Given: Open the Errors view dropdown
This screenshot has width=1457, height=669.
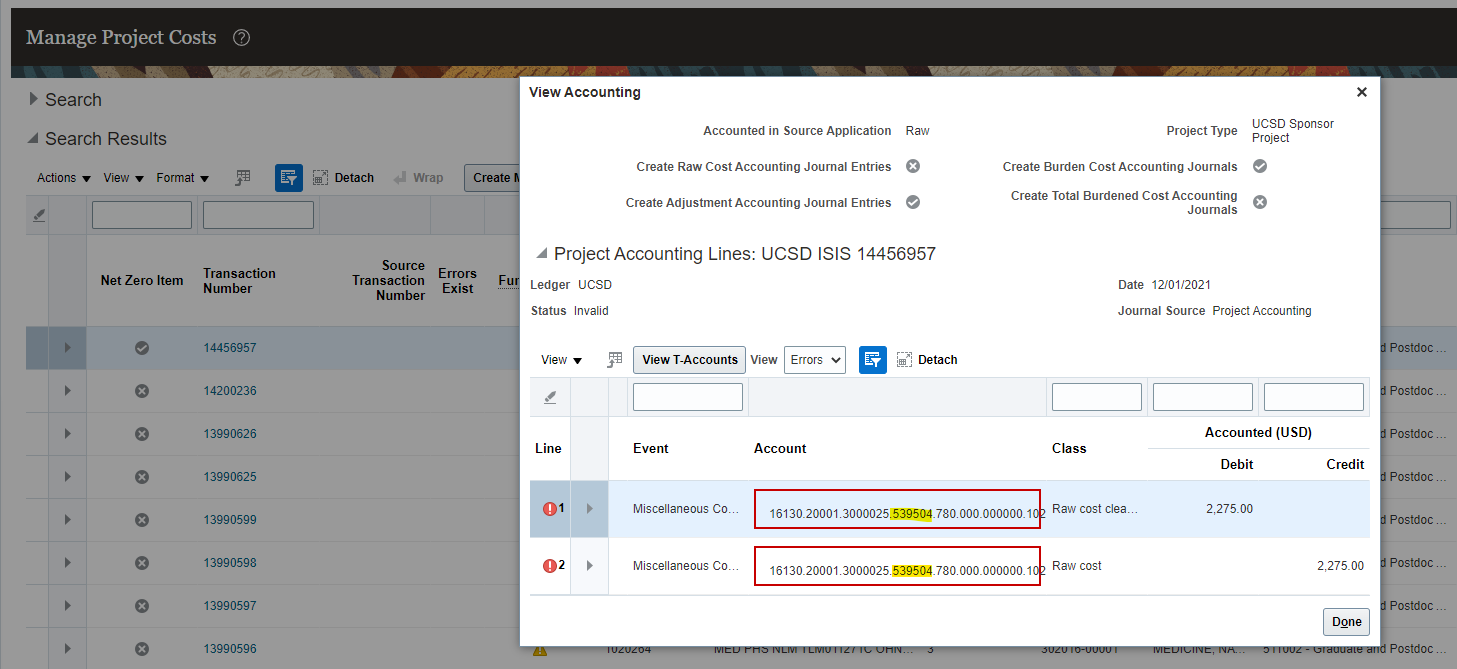Looking at the screenshot, I should tap(814, 360).
